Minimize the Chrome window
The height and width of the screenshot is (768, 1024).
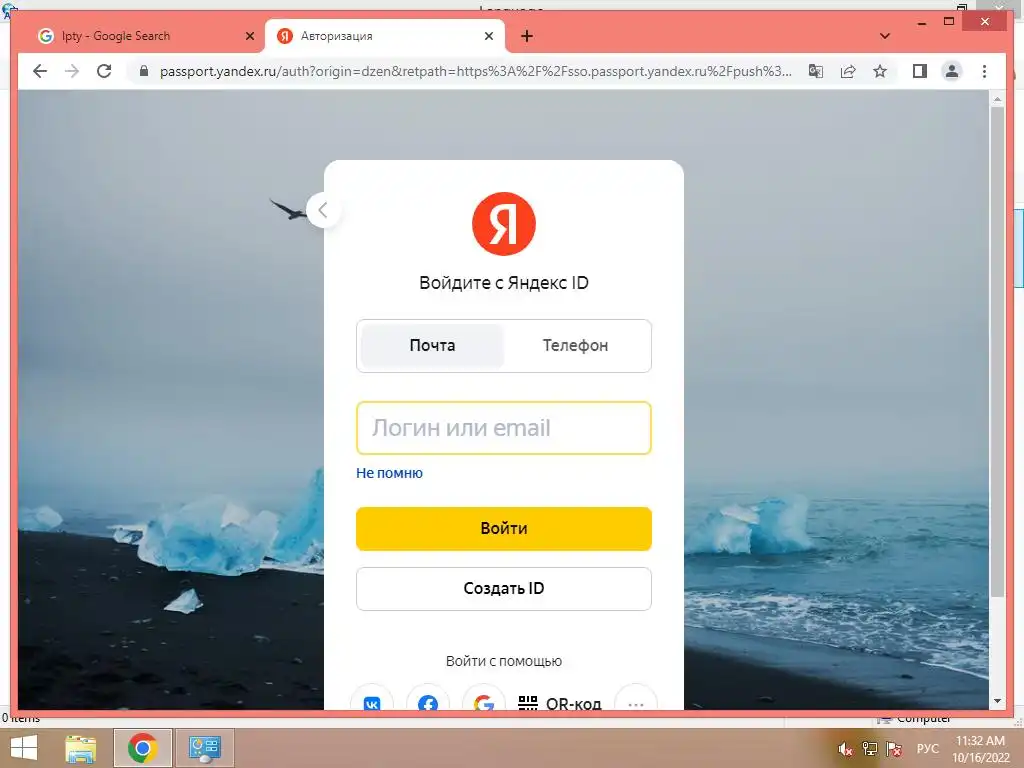tap(921, 23)
